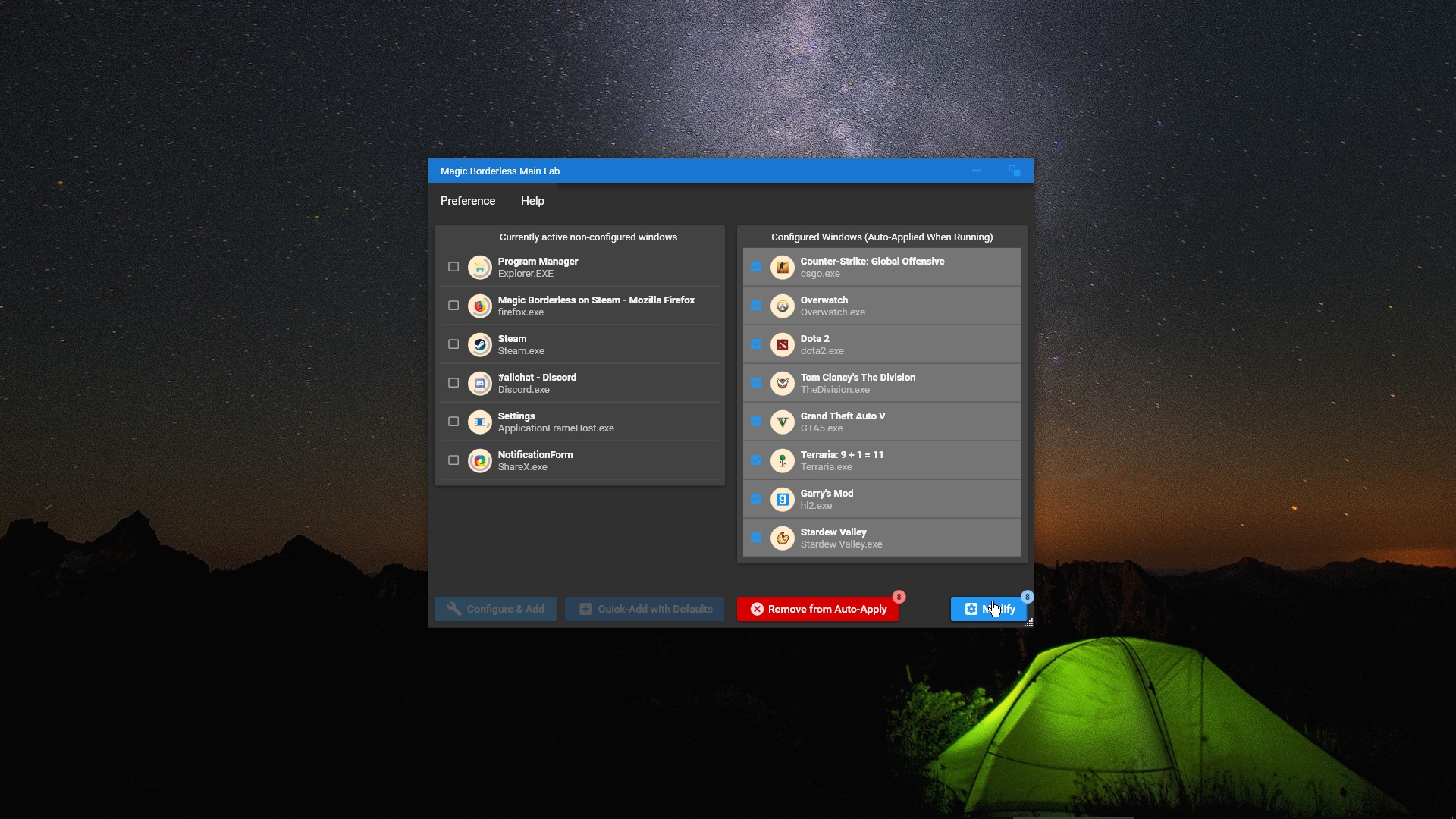Click the Overwatch game icon
This screenshot has width=1456, height=819.
[x=783, y=306]
